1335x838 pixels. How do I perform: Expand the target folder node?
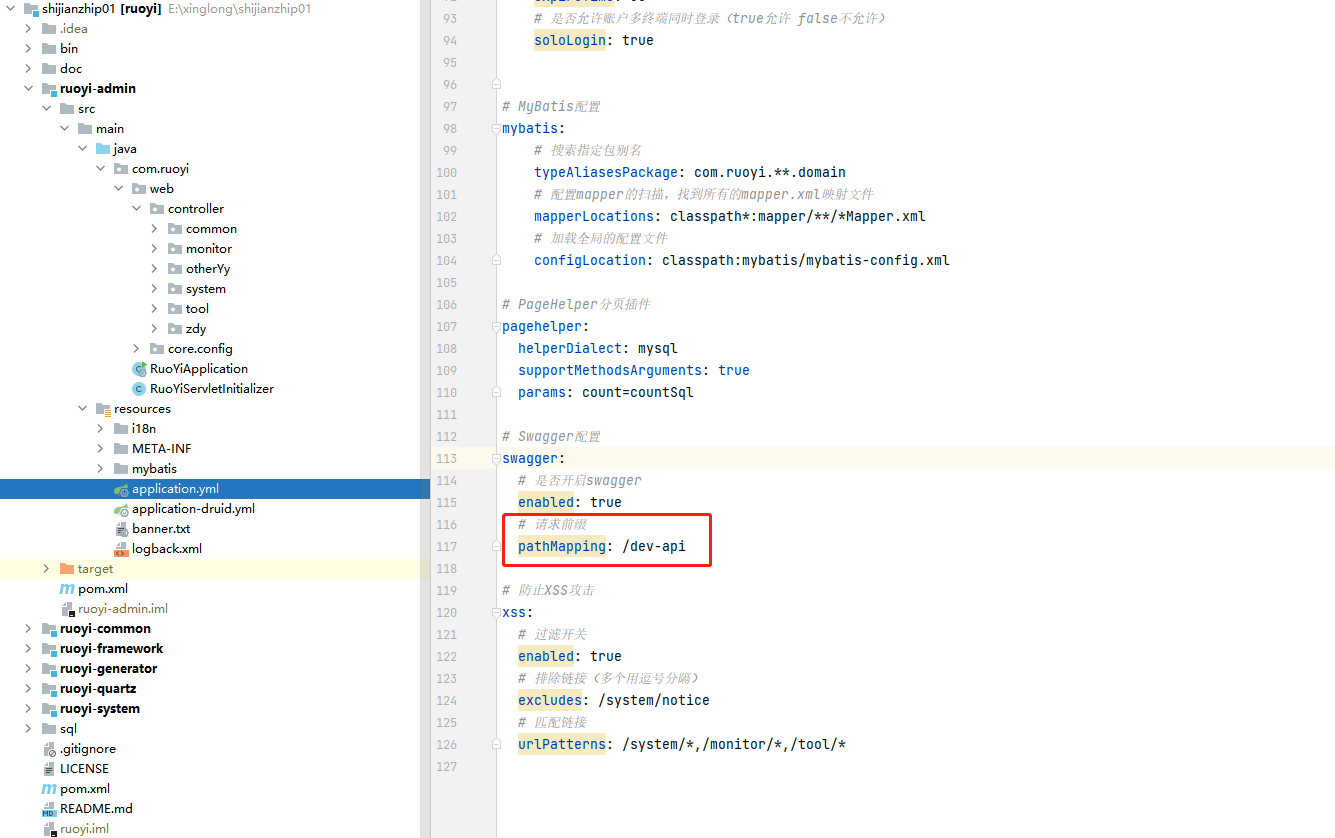(x=47, y=569)
